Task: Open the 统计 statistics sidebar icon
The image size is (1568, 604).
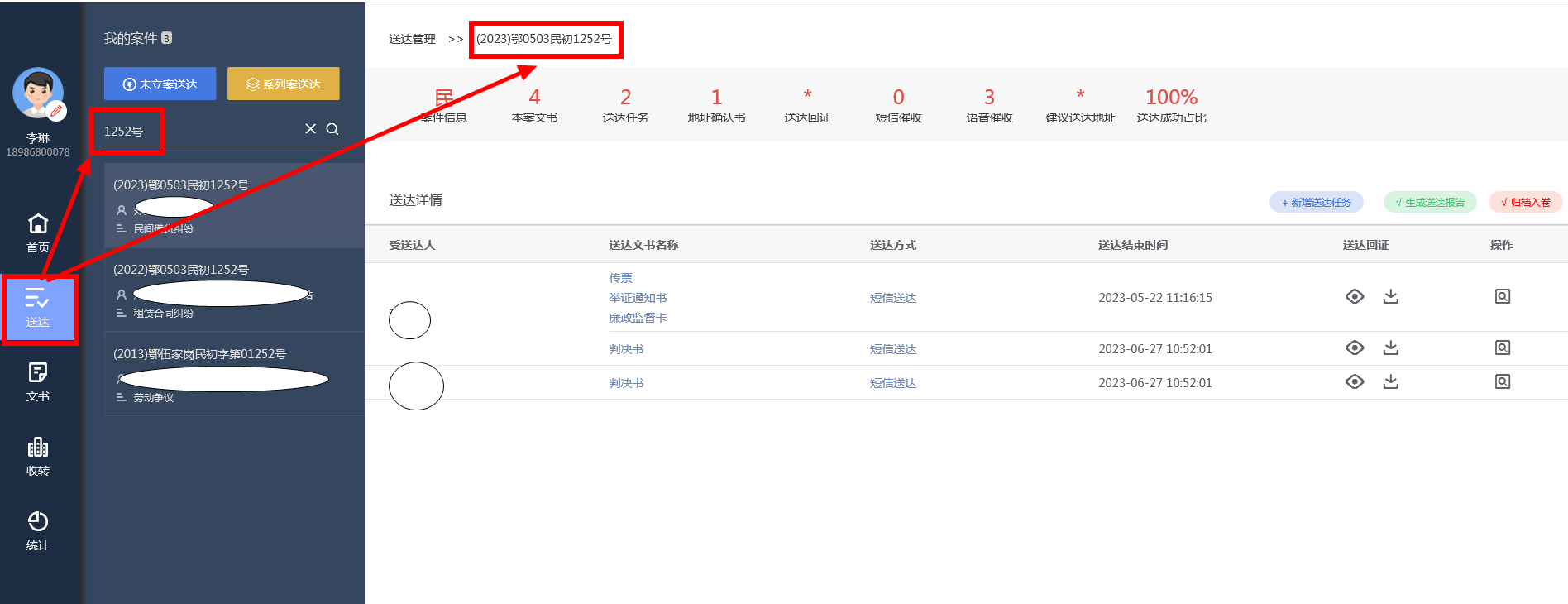Action: [38, 530]
